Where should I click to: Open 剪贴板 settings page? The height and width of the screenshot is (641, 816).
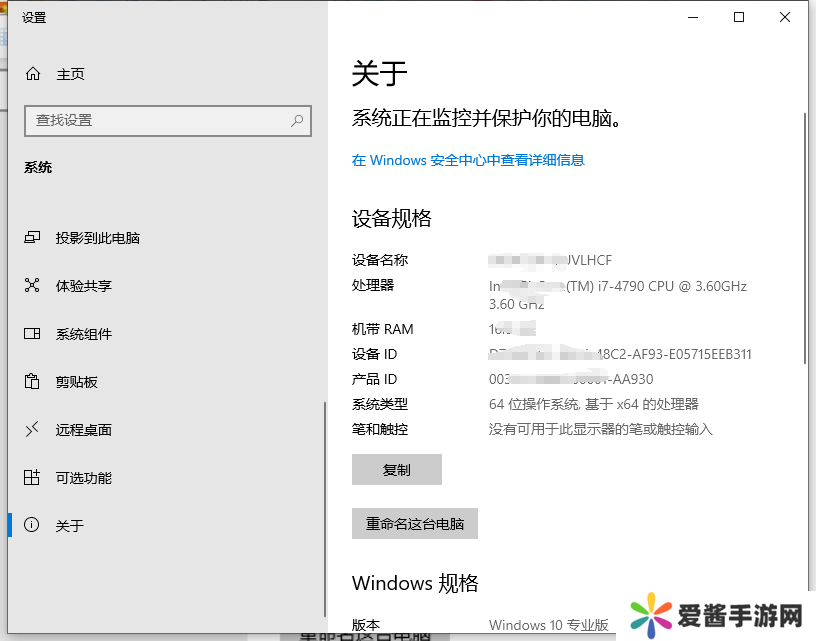tap(76, 382)
